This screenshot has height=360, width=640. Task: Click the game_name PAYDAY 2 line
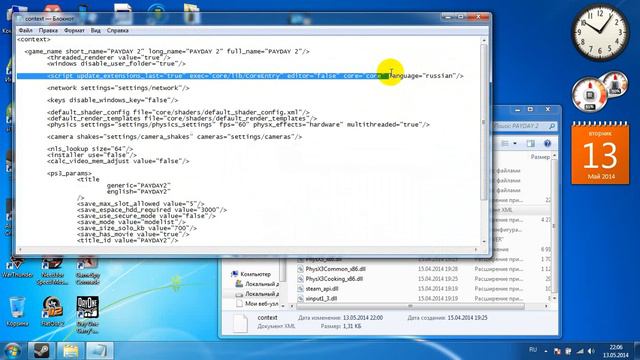(x=167, y=51)
